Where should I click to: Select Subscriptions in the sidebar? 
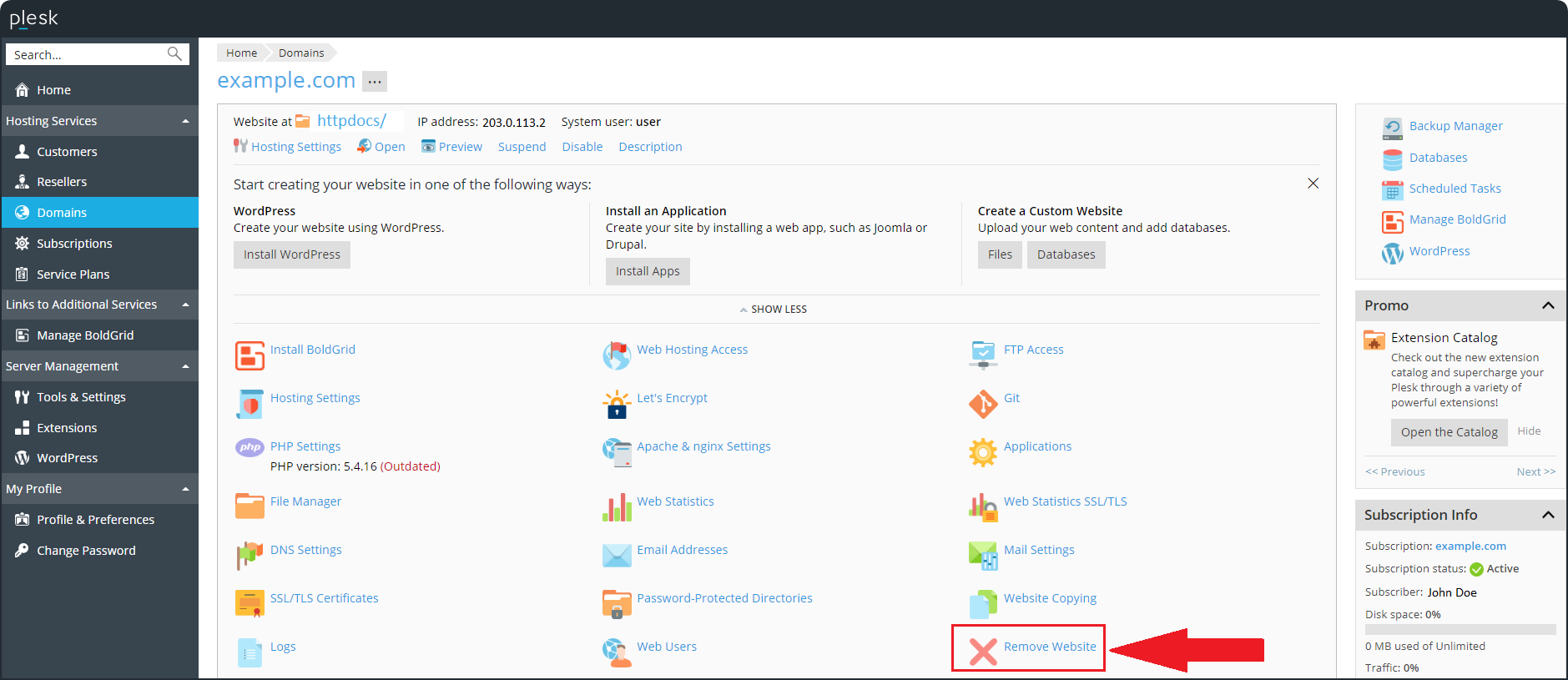74,244
